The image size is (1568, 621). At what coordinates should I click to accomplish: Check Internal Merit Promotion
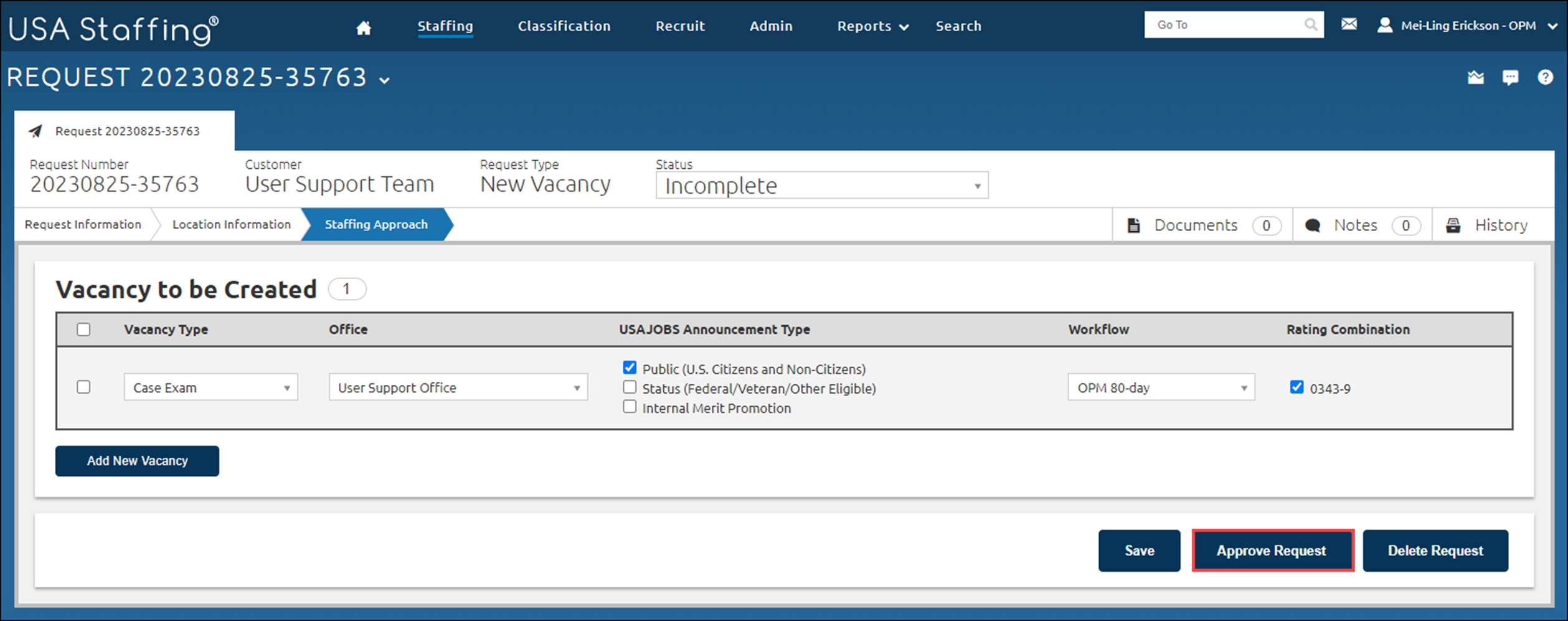(x=630, y=407)
